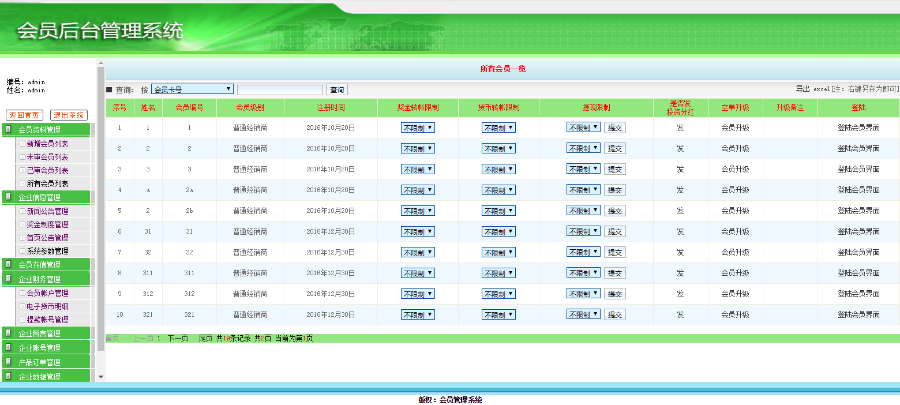Click the 查询 search button
The height and width of the screenshot is (405, 900).
click(x=337, y=89)
